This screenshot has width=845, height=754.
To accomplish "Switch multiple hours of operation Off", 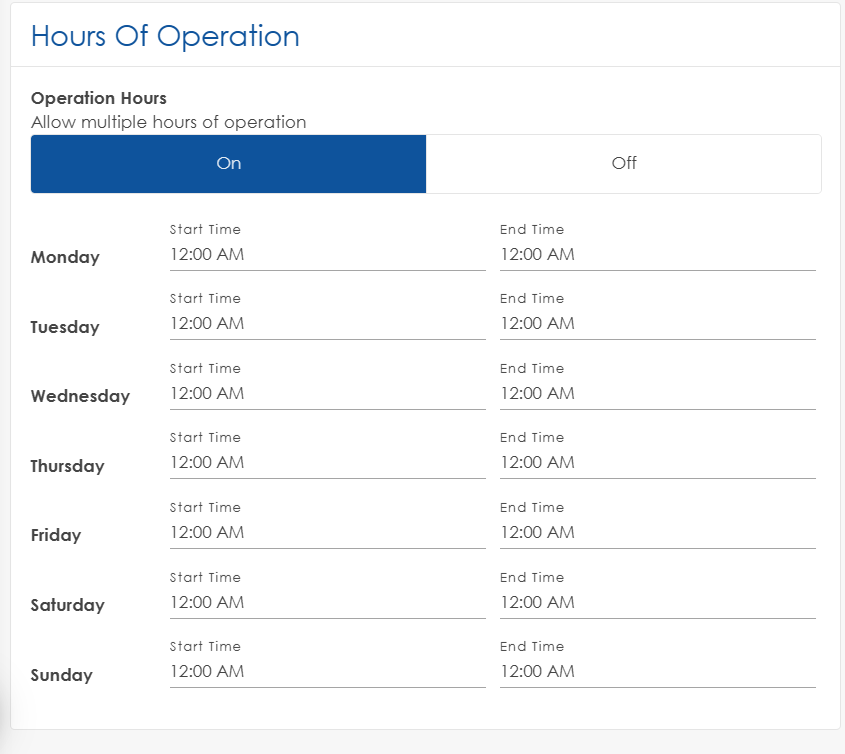I will 624,163.
